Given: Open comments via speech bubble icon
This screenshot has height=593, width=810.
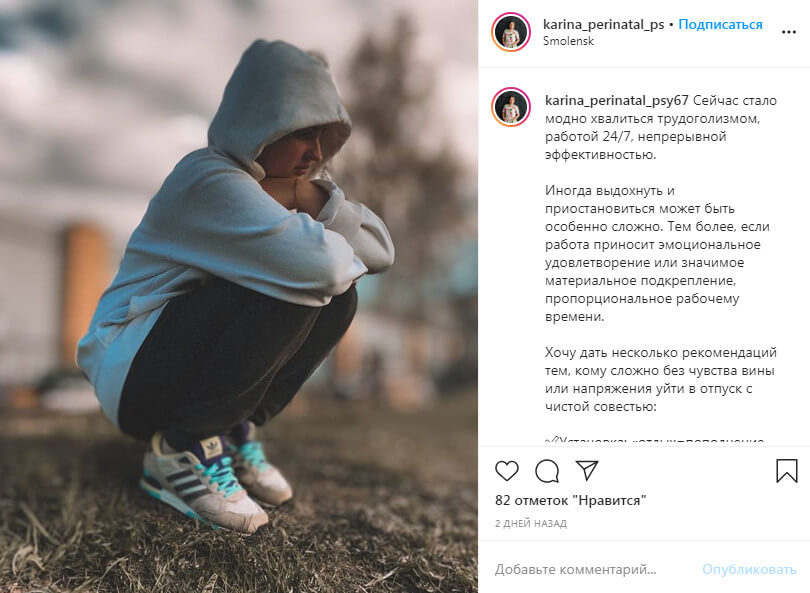Looking at the screenshot, I should pos(547,471).
